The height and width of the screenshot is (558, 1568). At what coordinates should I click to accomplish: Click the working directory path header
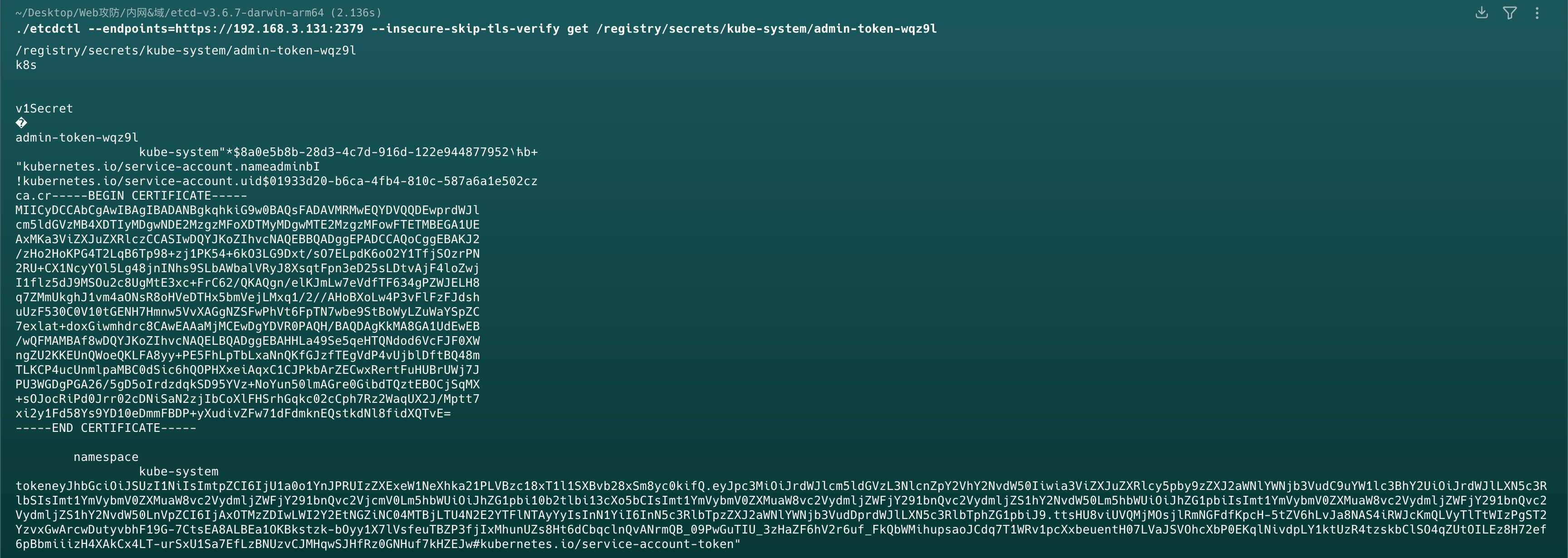(x=198, y=13)
